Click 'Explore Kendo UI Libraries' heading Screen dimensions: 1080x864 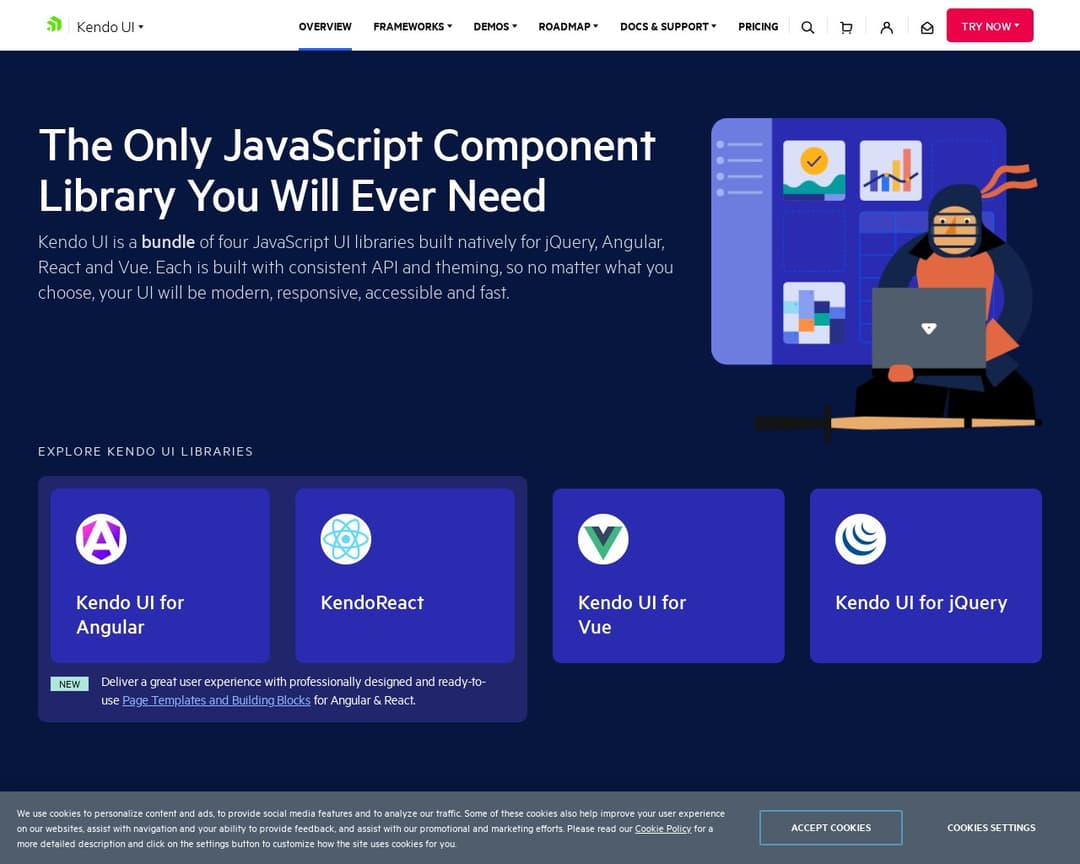click(145, 451)
